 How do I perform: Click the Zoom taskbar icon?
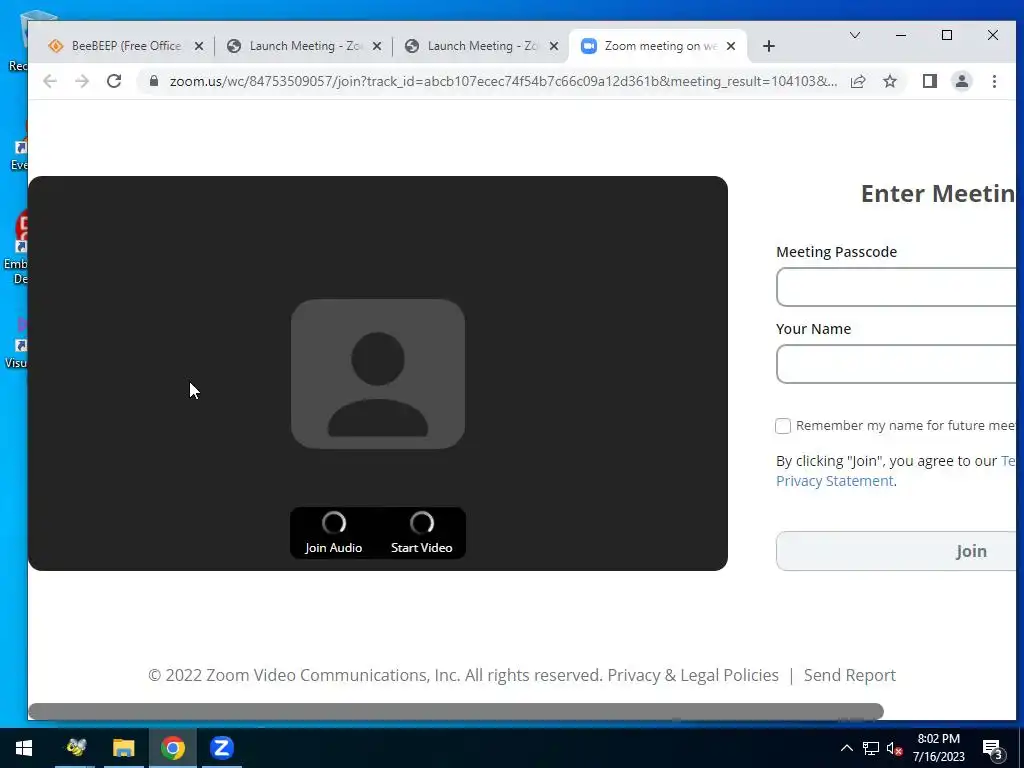[221, 748]
